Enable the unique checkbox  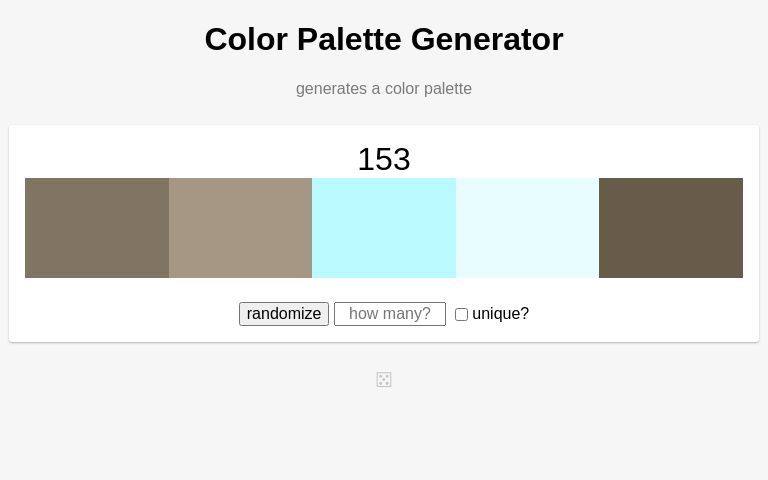(x=461, y=314)
